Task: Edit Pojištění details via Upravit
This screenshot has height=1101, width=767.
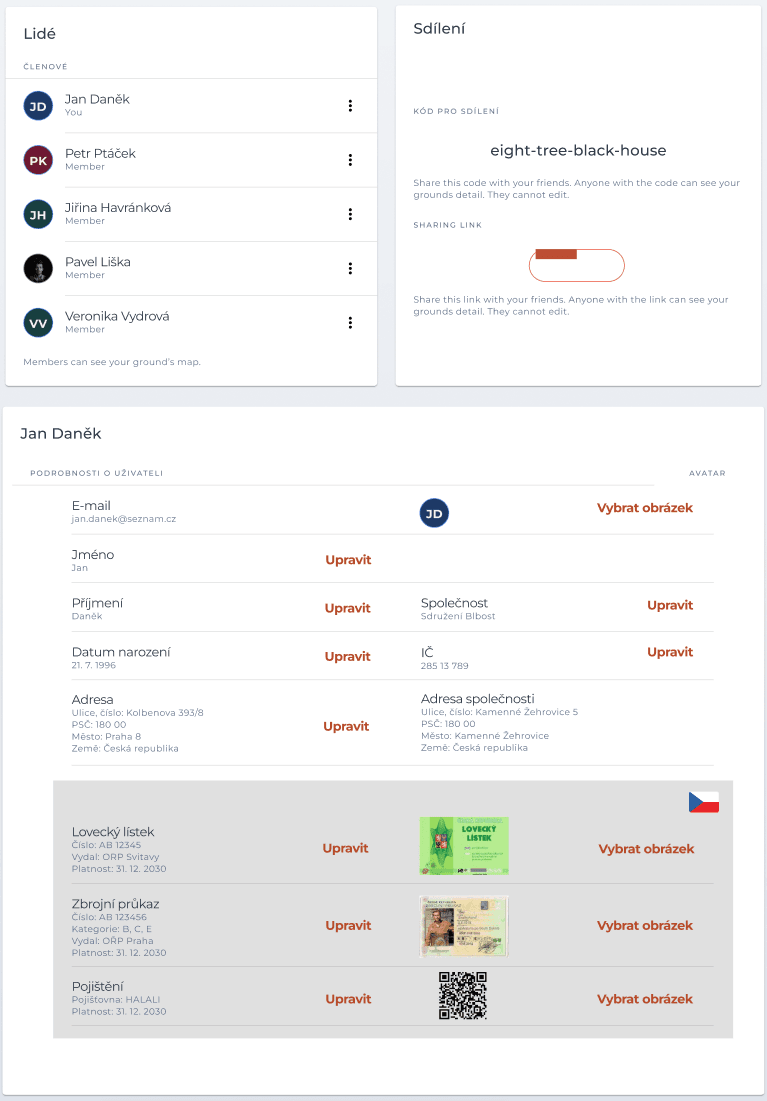Action: (x=348, y=999)
